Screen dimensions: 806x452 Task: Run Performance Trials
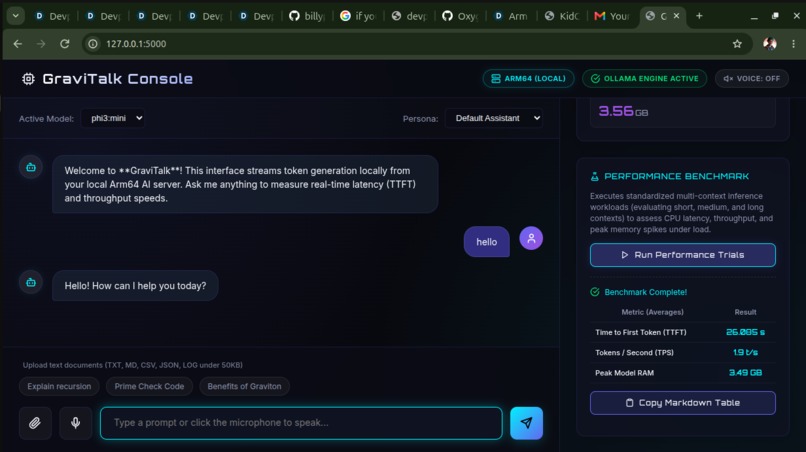[683, 255]
